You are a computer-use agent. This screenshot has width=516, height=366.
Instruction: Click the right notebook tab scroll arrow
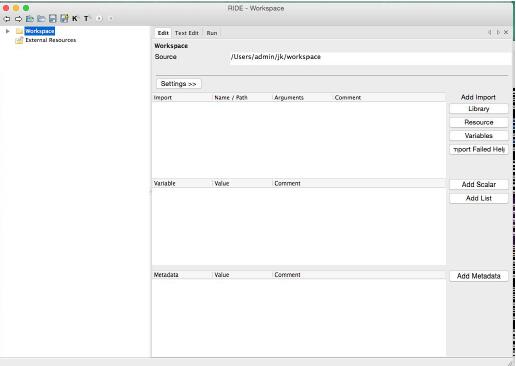(498, 32)
